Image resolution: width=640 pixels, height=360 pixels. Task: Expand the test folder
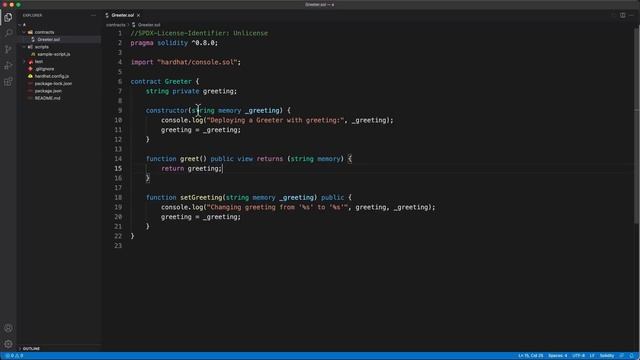coord(24,62)
